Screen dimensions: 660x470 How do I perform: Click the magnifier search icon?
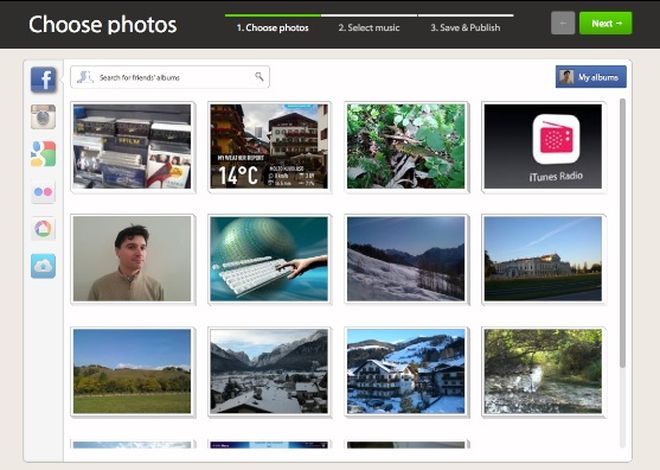tap(259, 77)
